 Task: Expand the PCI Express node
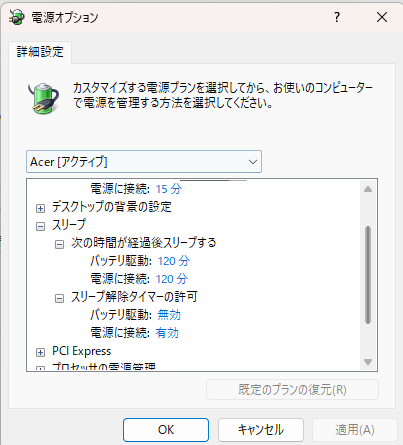[40, 352]
